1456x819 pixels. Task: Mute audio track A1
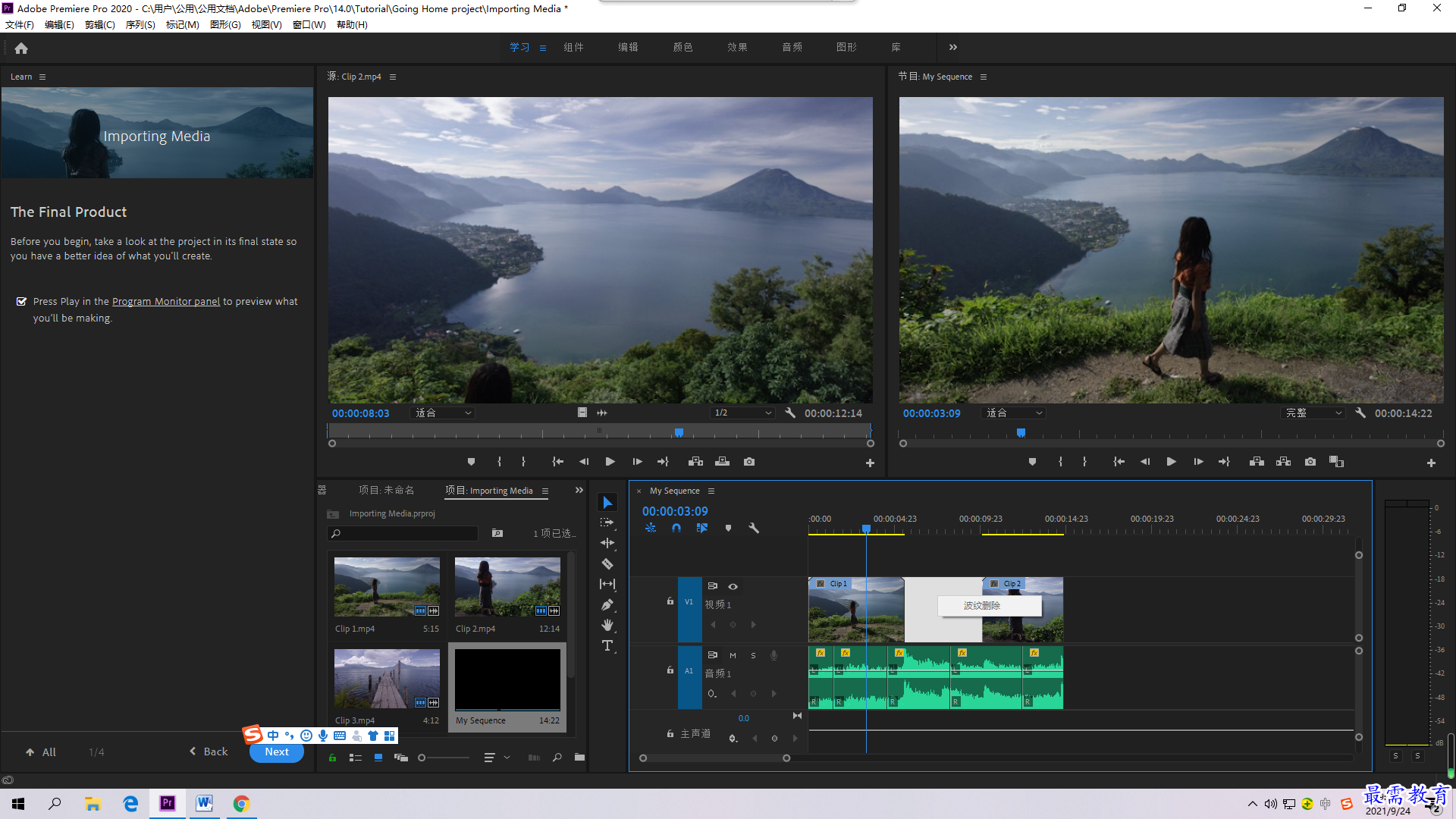point(733,655)
